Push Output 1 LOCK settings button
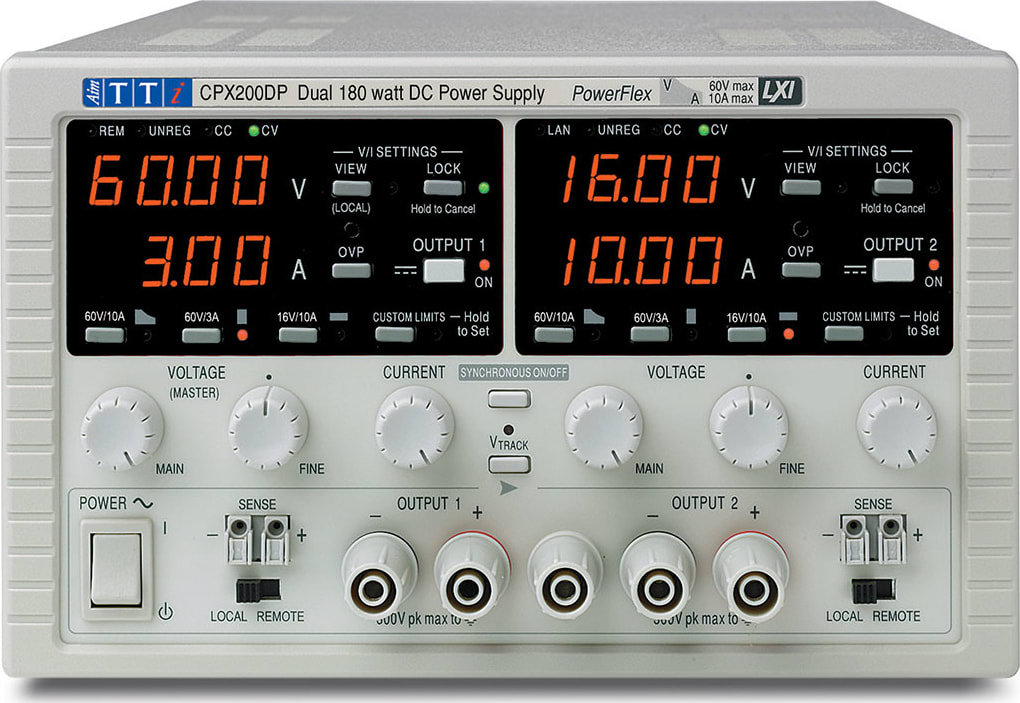 (x=443, y=188)
